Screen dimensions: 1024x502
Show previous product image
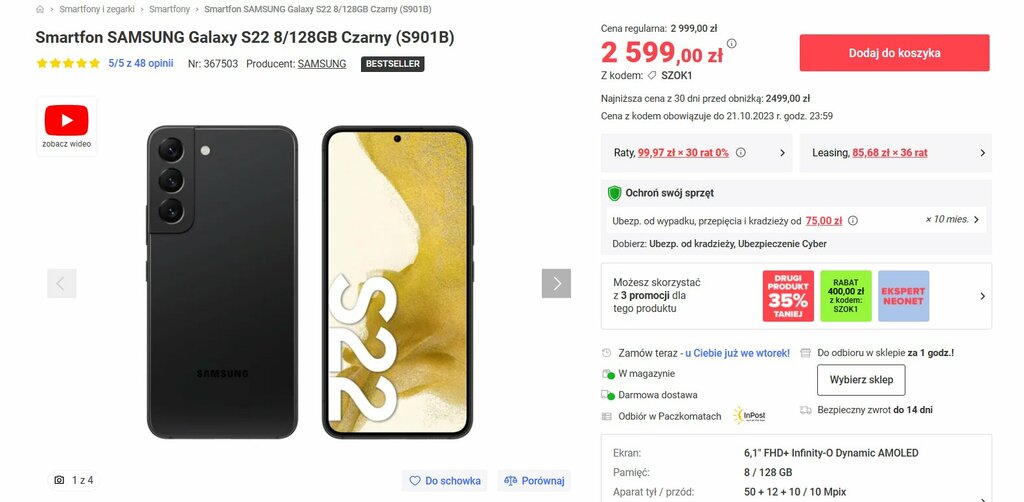(x=61, y=283)
